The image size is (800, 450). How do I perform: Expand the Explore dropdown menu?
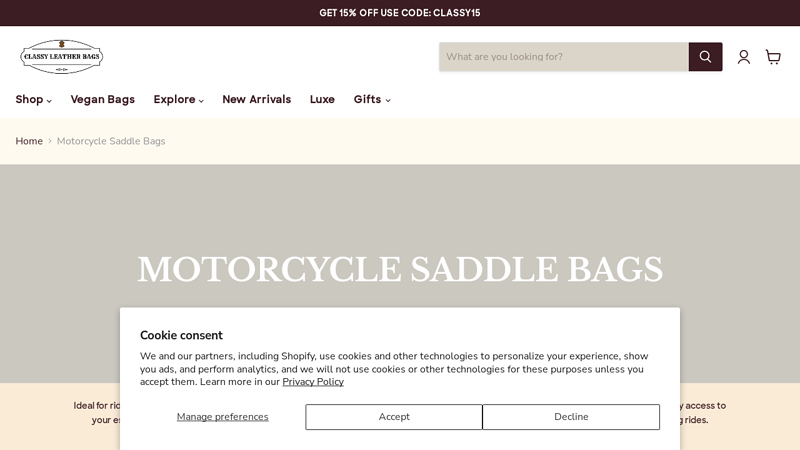point(178,100)
